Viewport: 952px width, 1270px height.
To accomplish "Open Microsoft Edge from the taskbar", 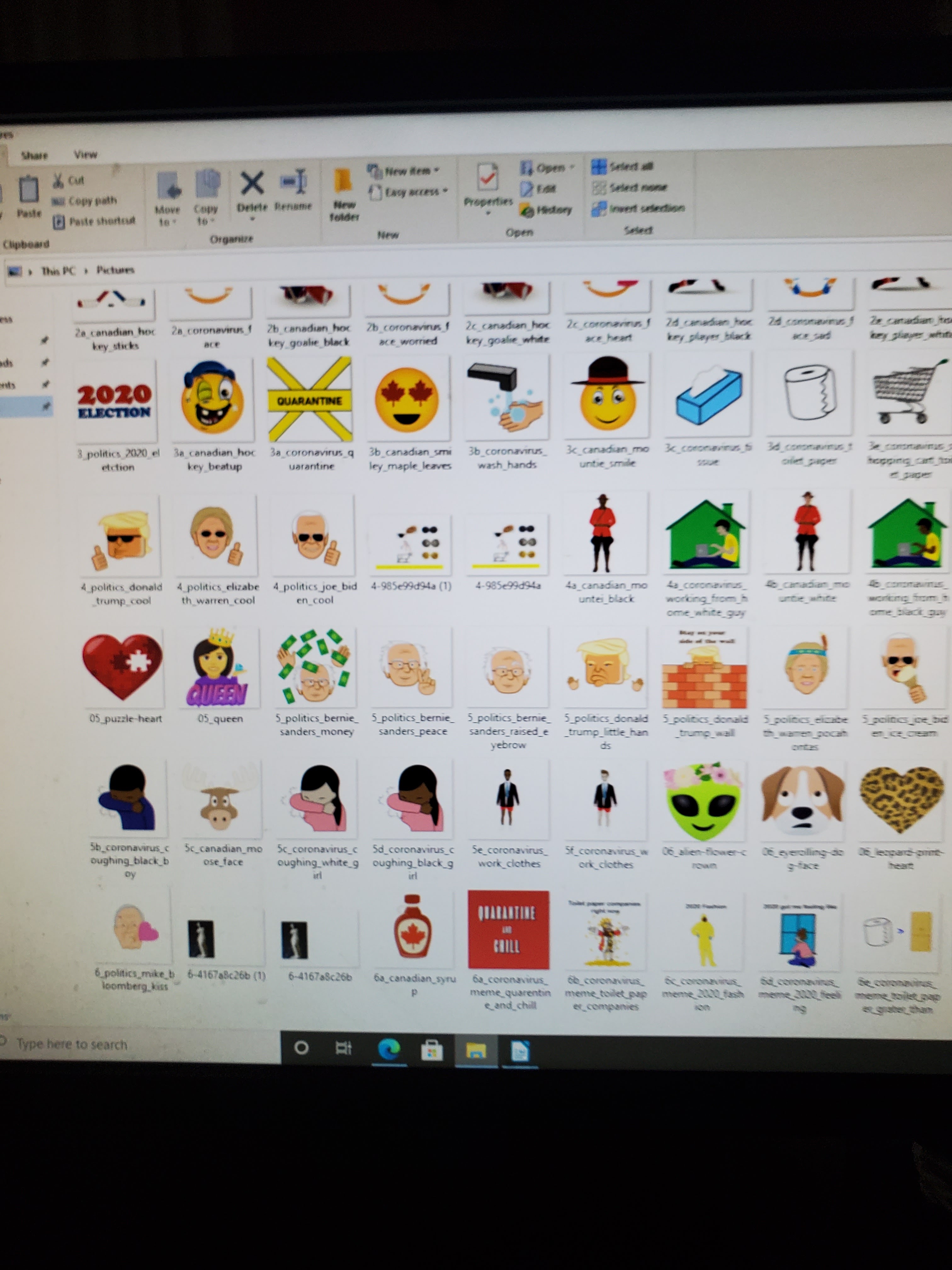I will pos(389,1050).
